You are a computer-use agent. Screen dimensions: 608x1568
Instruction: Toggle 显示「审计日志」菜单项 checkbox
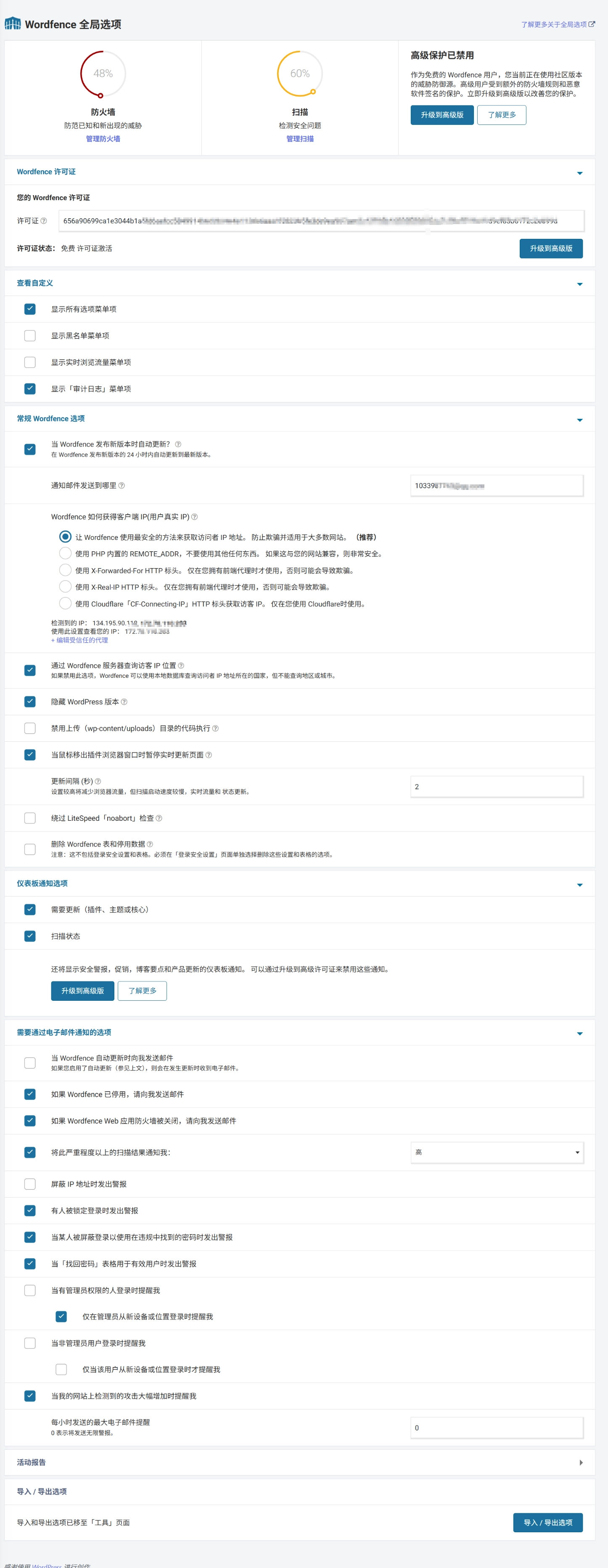pos(30,389)
